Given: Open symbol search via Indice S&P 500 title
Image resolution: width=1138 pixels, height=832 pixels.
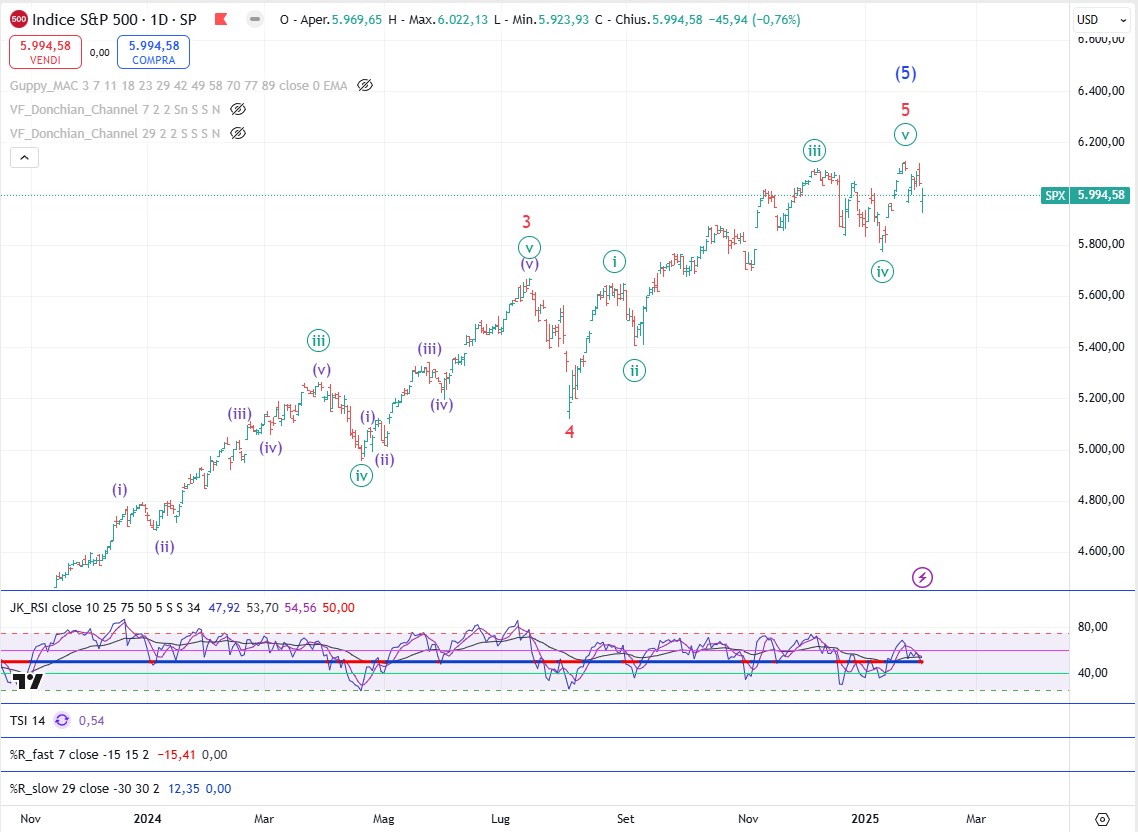Looking at the screenshot, I should [x=113, y=20].
